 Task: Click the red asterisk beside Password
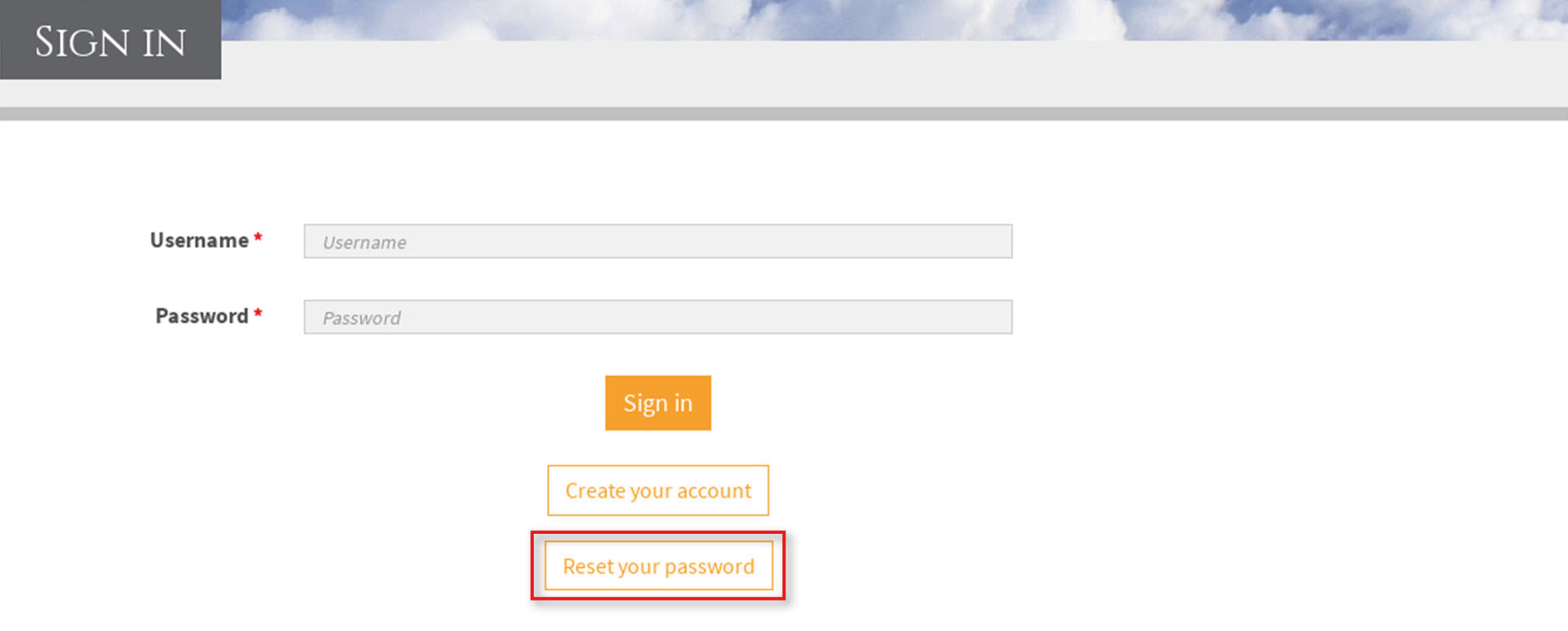[258, 313]
